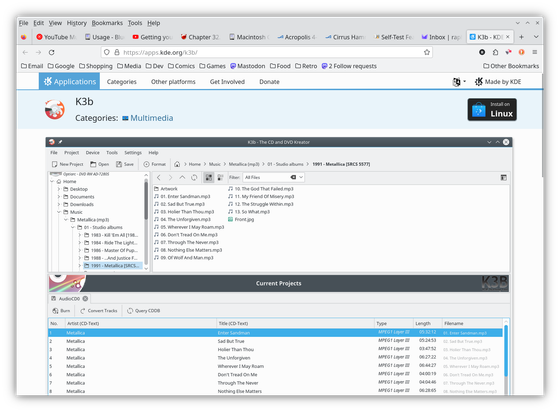Viewport: 560px width, 412px height.
Task: Expand the 1983 - Kill 'Em All folder
Action: tap(80, 235)
